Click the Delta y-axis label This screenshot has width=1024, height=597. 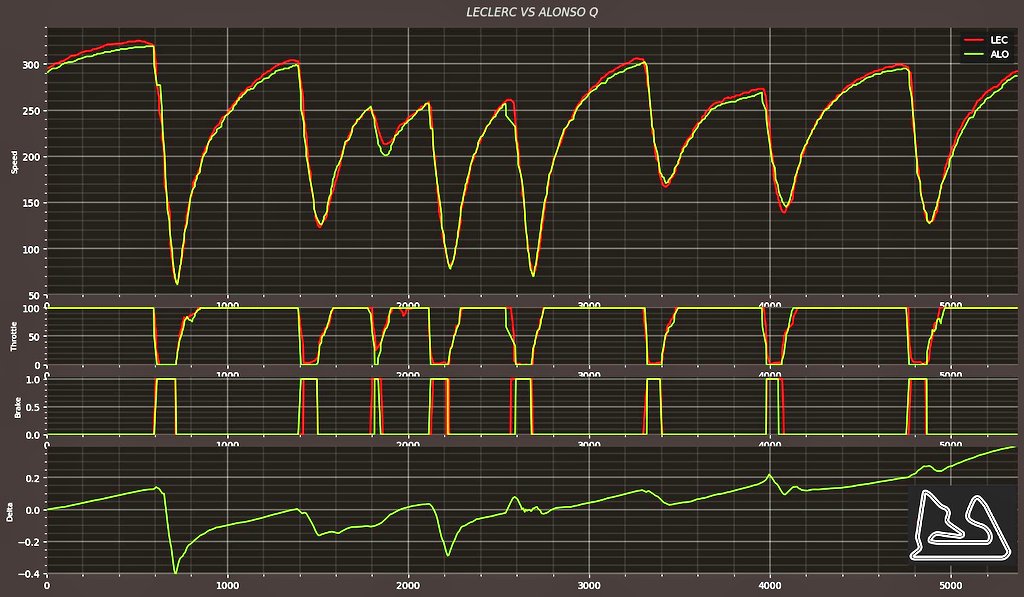coord(9,511)
